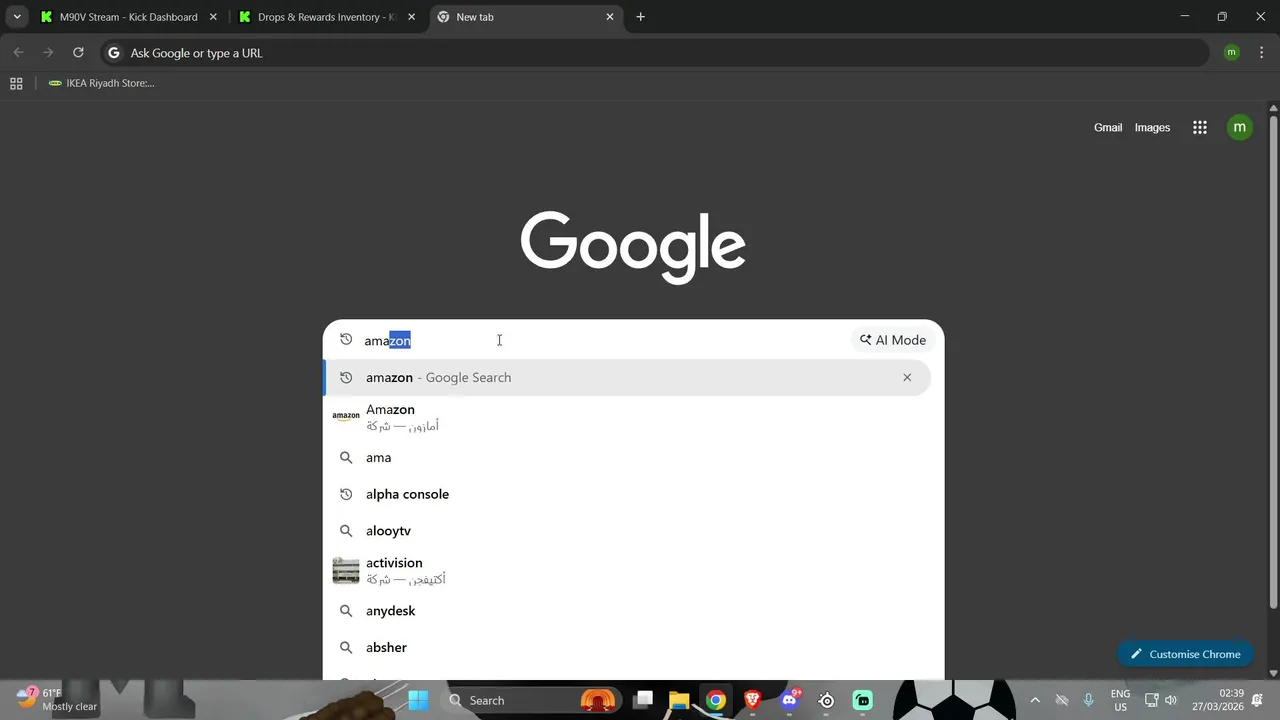1280x720 pixels.
Task: Close the New tab tab
Action: pos(610,17)
